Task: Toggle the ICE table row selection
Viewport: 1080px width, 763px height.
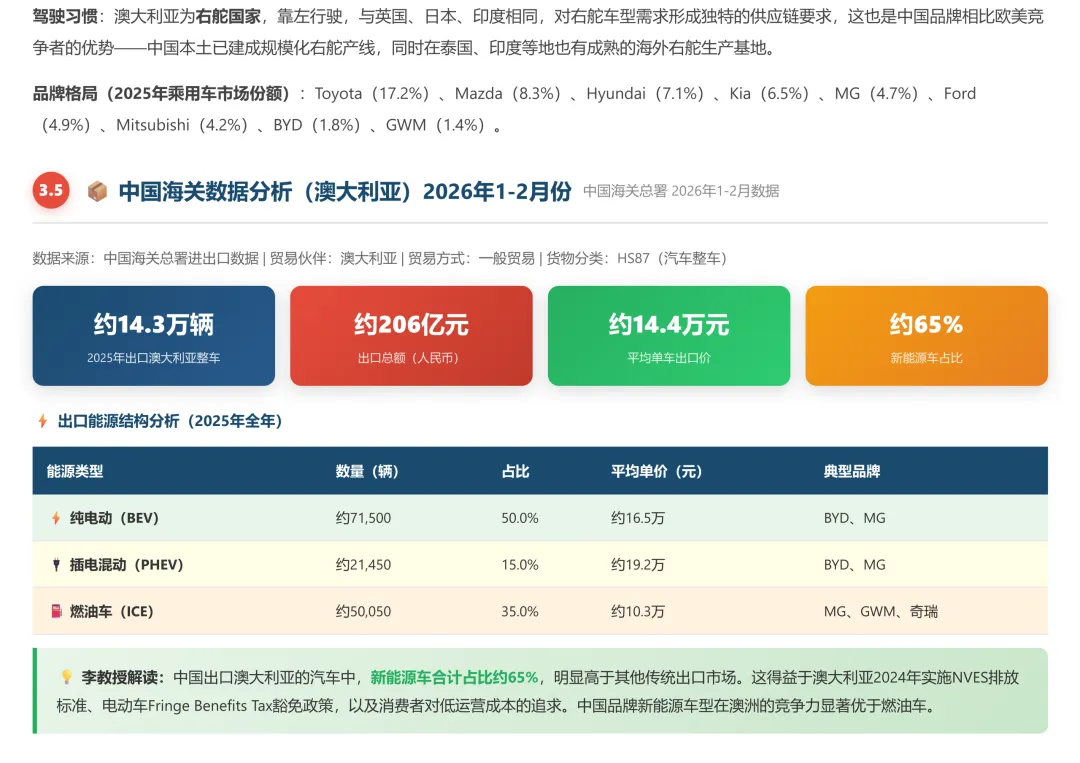Action: tap(400, 611)
